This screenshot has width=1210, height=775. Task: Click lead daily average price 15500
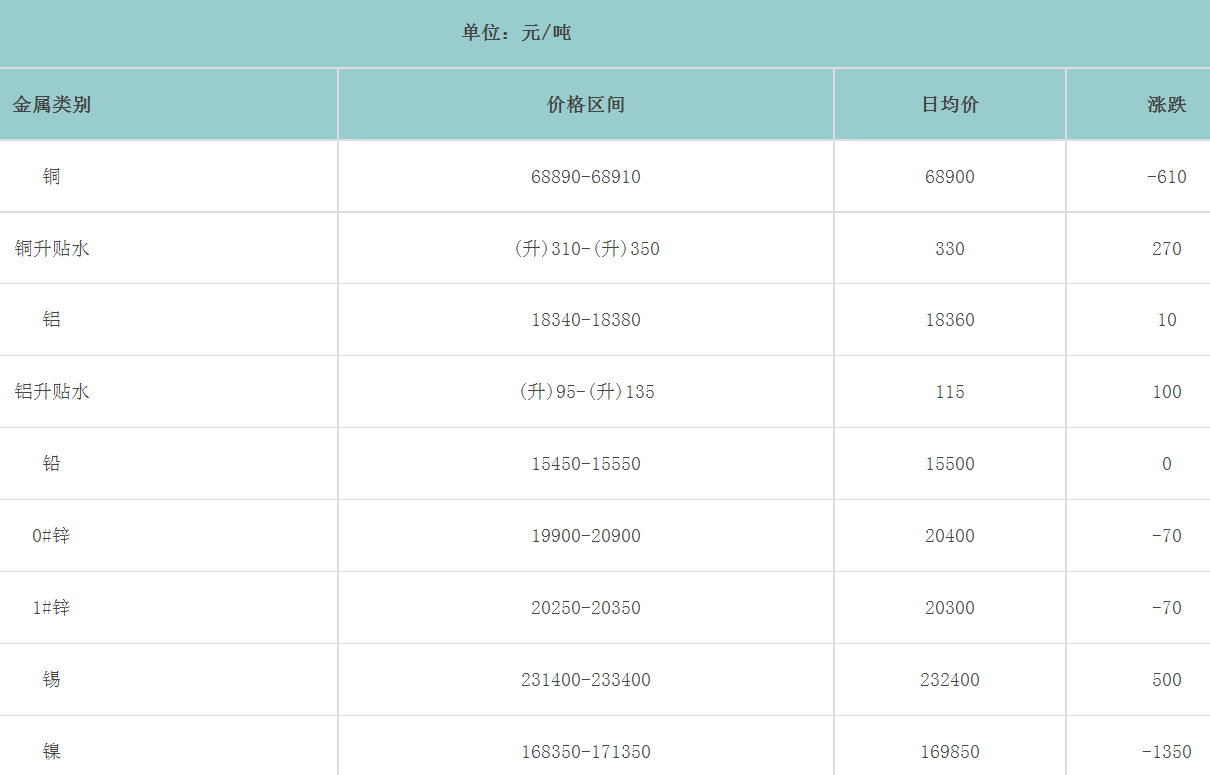point(950,465)
